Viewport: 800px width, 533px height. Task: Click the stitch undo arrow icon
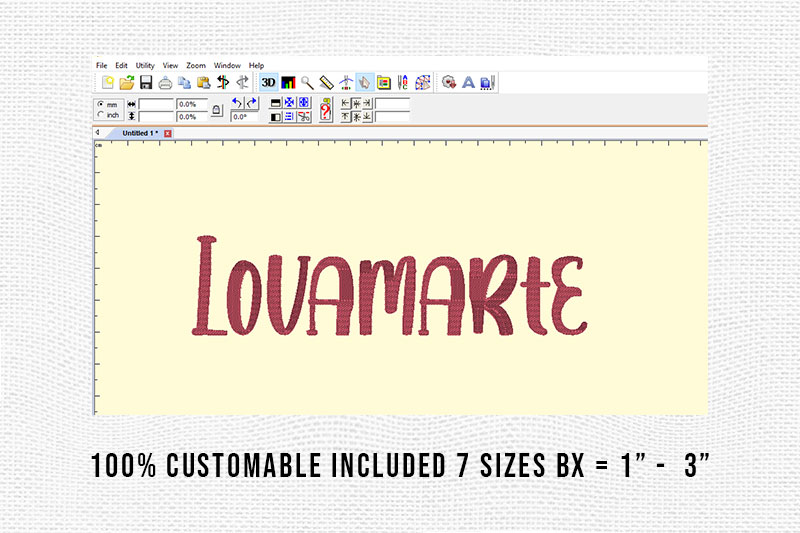tap(223, 82)
